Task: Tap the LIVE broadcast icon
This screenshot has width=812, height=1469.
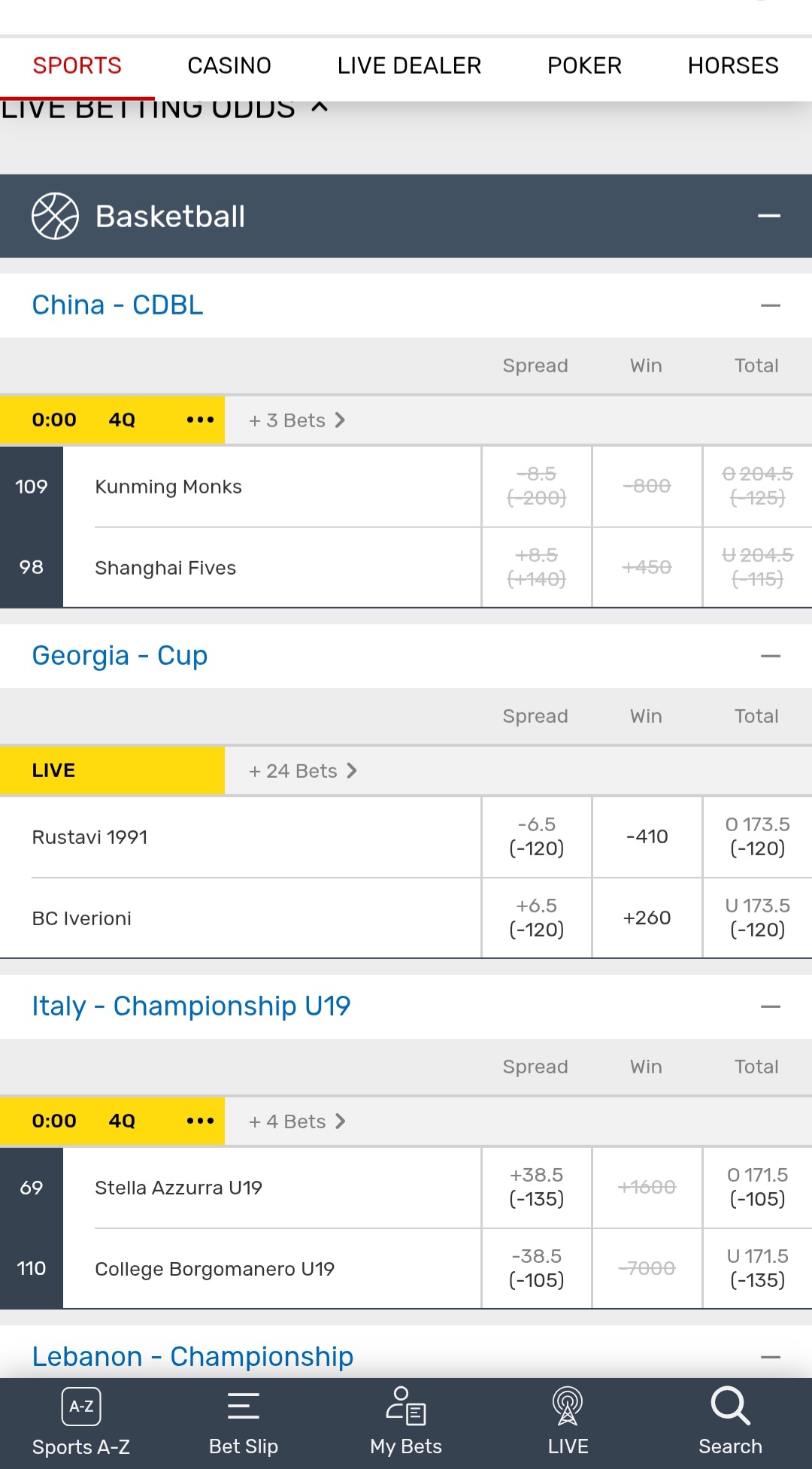Action: pos(568,1406)
